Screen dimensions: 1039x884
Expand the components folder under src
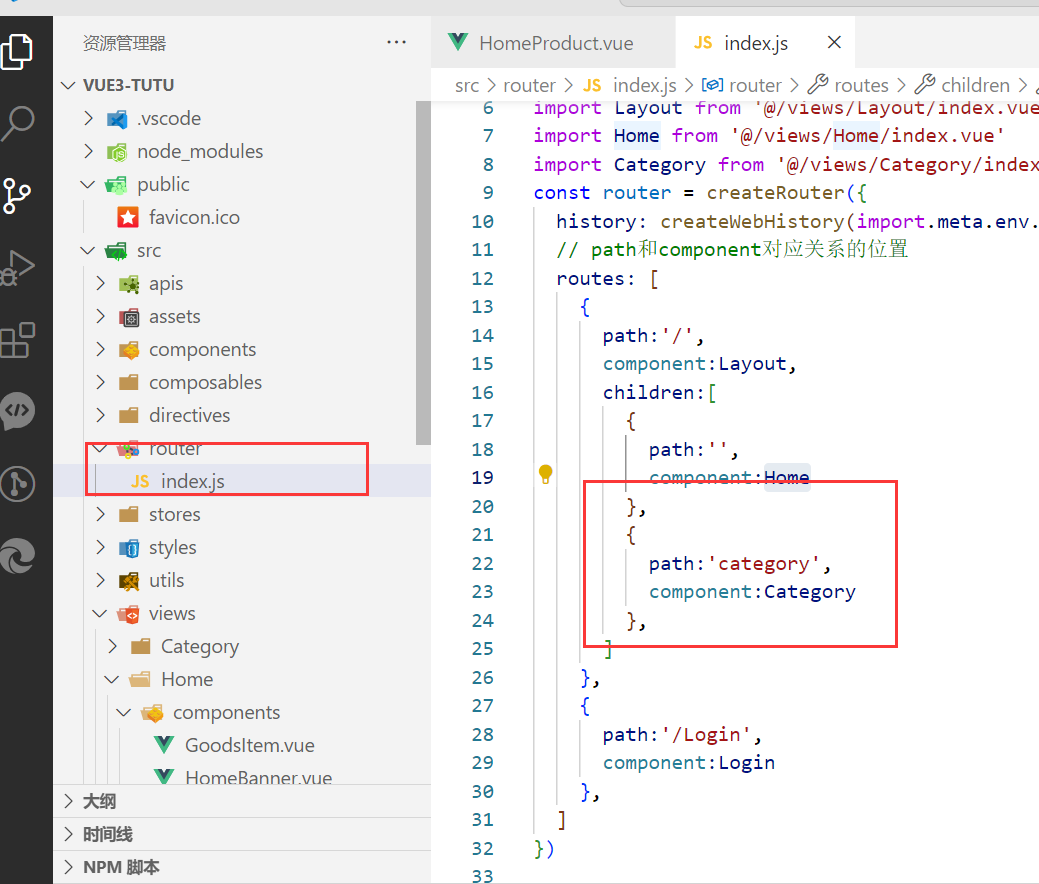click(x=99, y=349)
